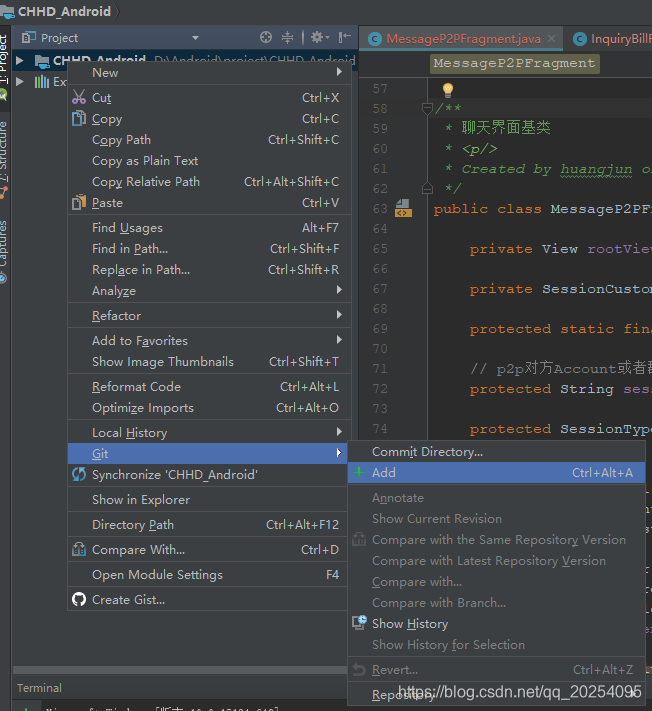This screenshot has height=711, width=652.
Task: Click the collapse all icon in Project panel
Action: click(287, 37)
